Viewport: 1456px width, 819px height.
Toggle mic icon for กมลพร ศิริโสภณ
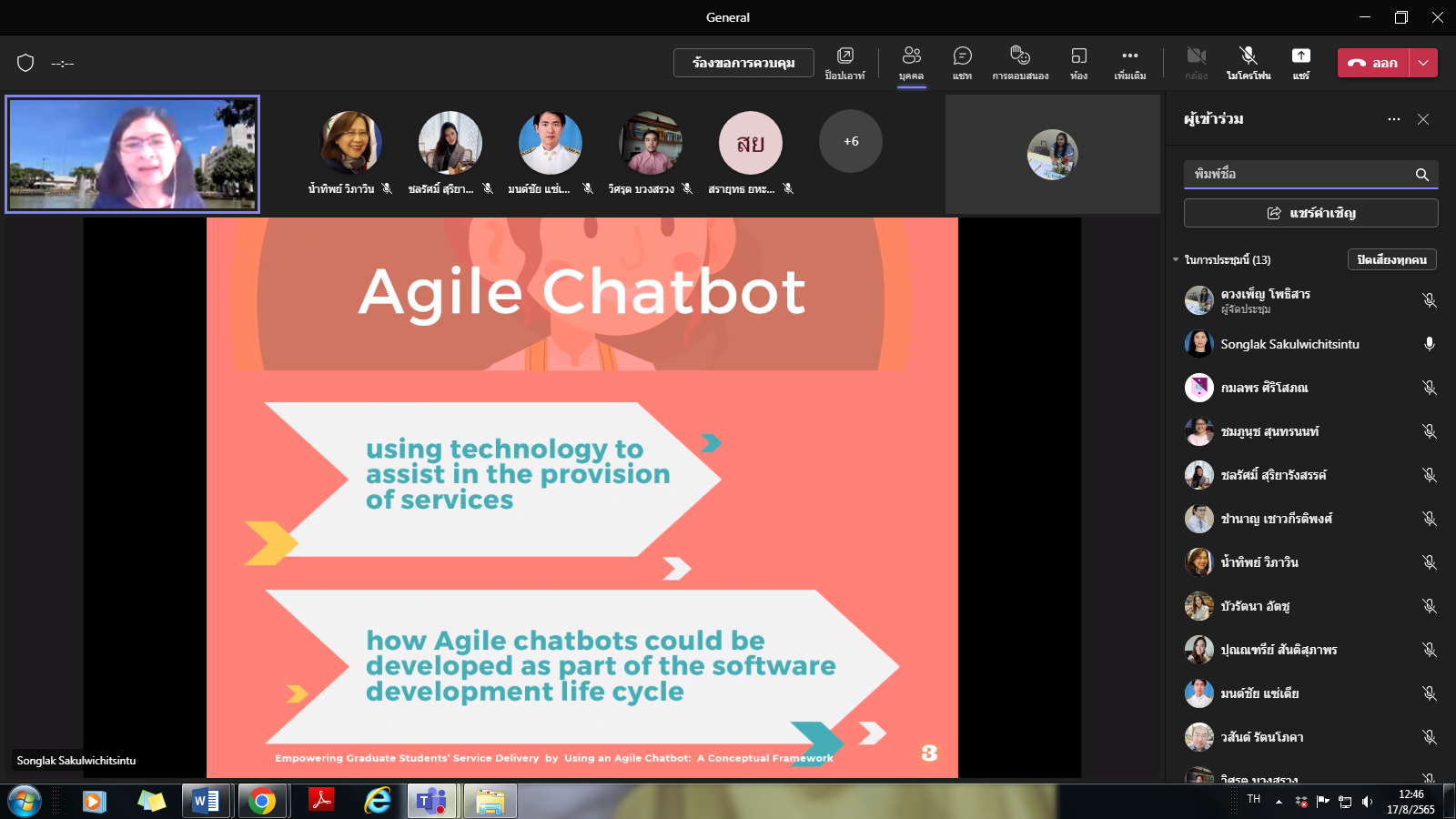[1430, 388]
